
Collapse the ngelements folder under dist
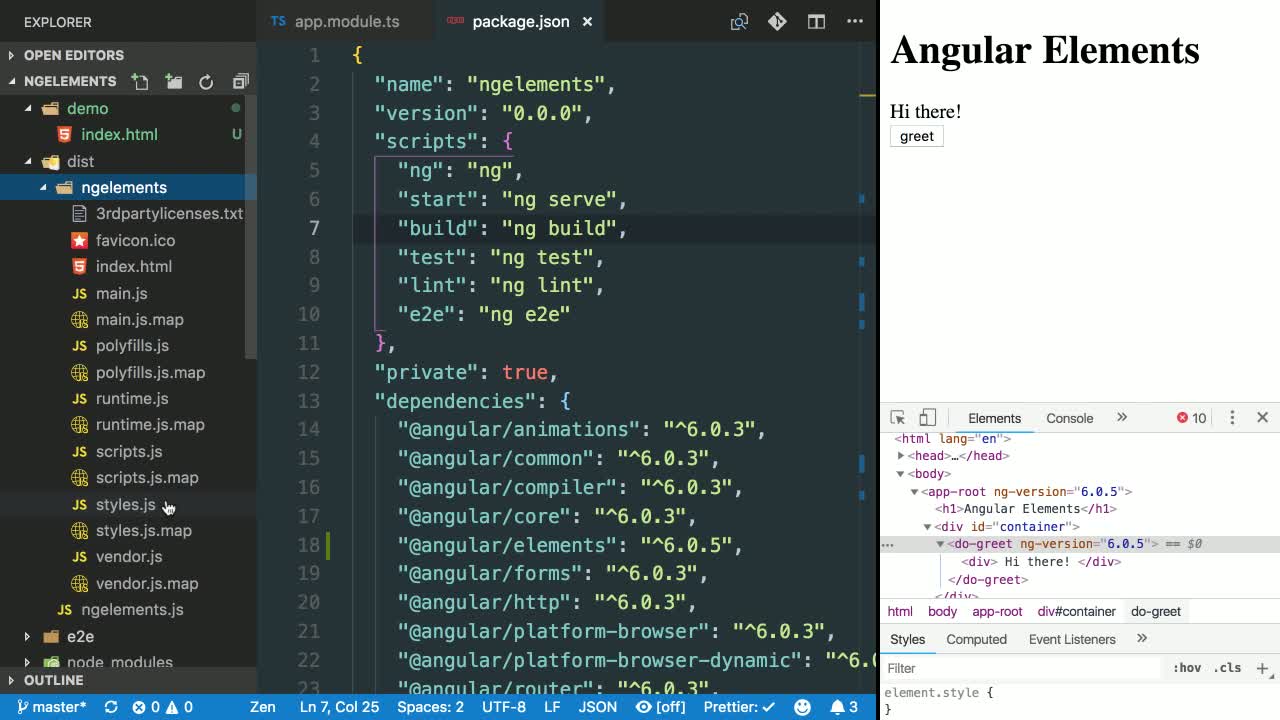coord(124,187)
